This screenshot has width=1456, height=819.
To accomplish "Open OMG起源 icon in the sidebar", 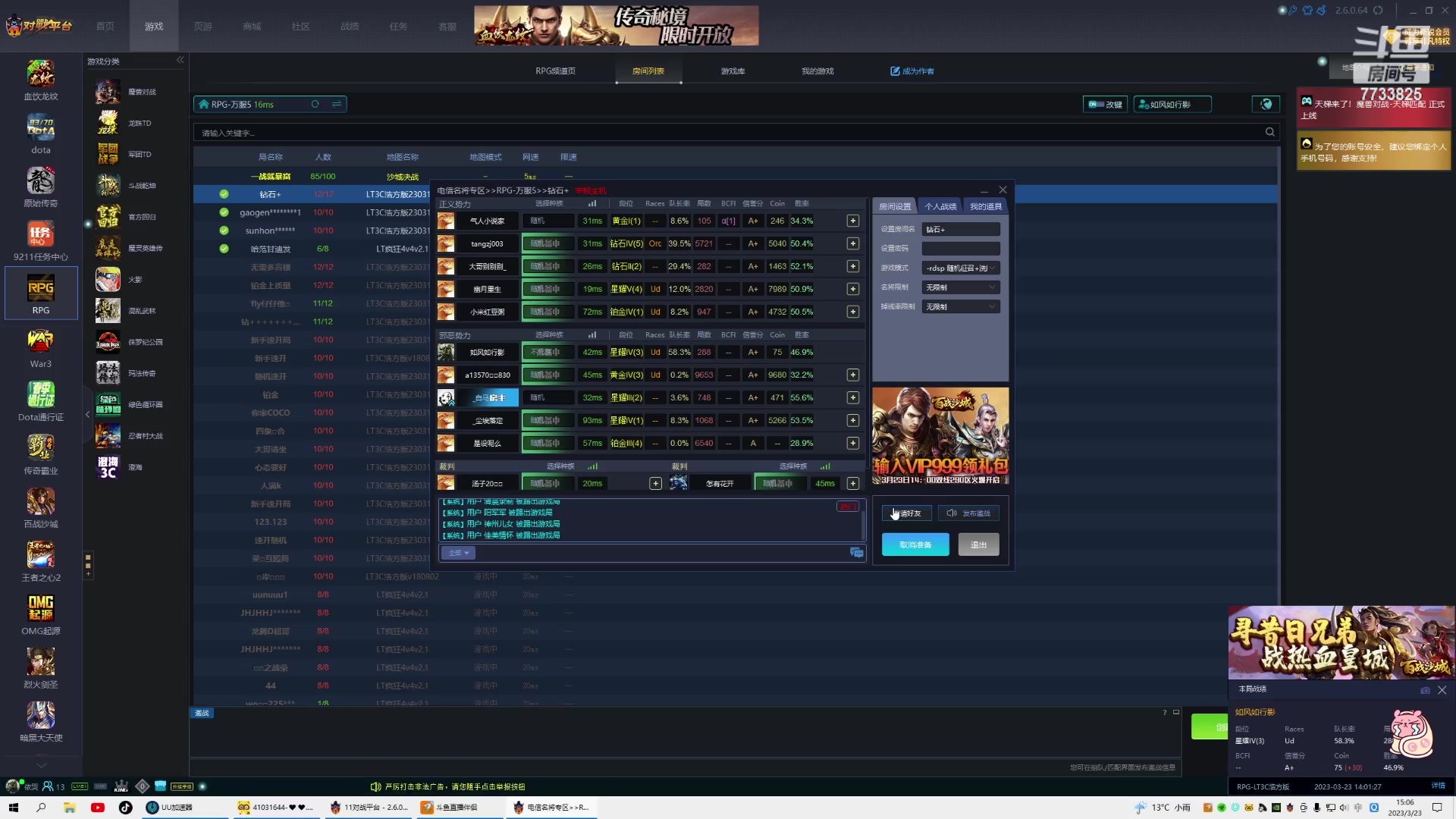I will [x=41, y=616].
